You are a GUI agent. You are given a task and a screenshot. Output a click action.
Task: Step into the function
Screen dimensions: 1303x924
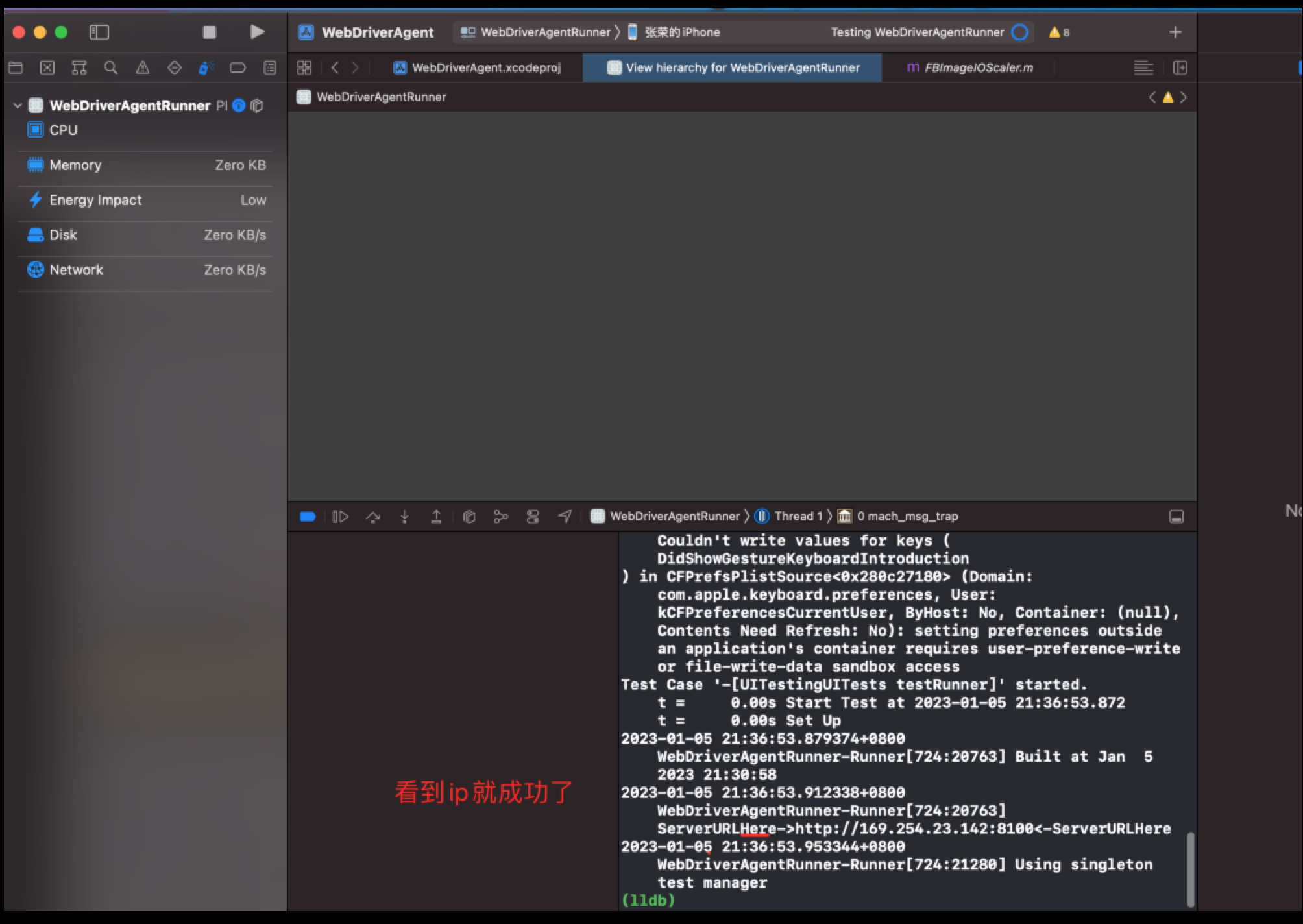pos(404,517)
